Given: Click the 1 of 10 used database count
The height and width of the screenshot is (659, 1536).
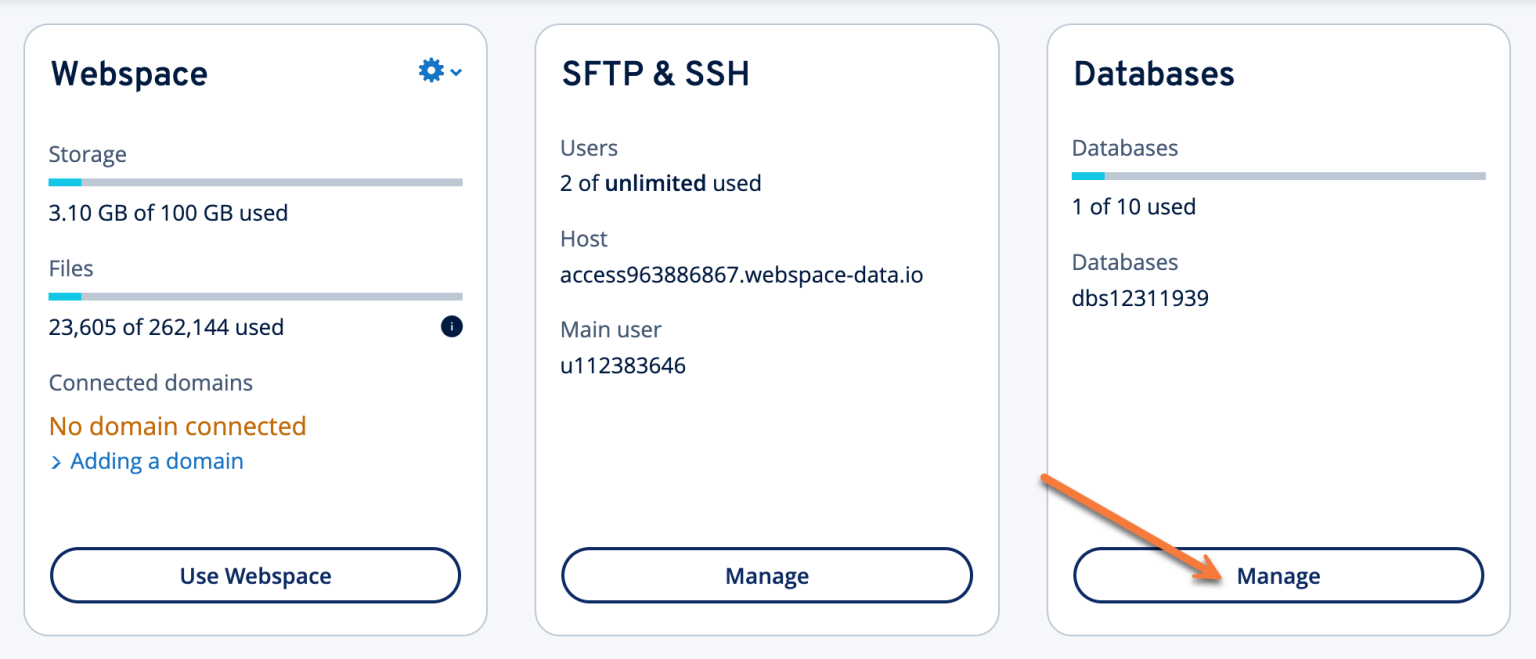Looking at the screenshot, I should (x=1134, y=207).
